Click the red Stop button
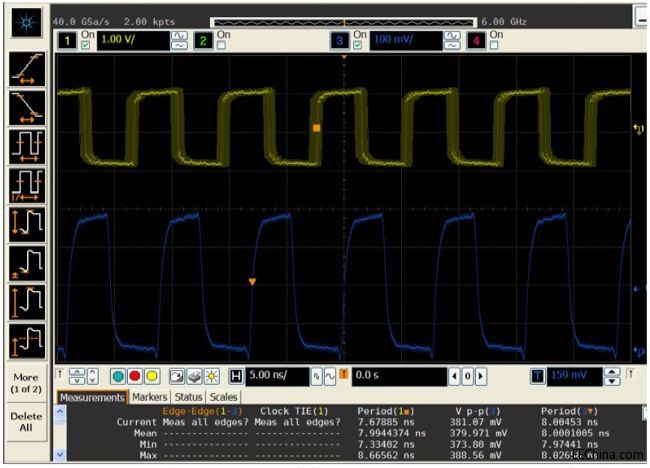 [135, 376]
